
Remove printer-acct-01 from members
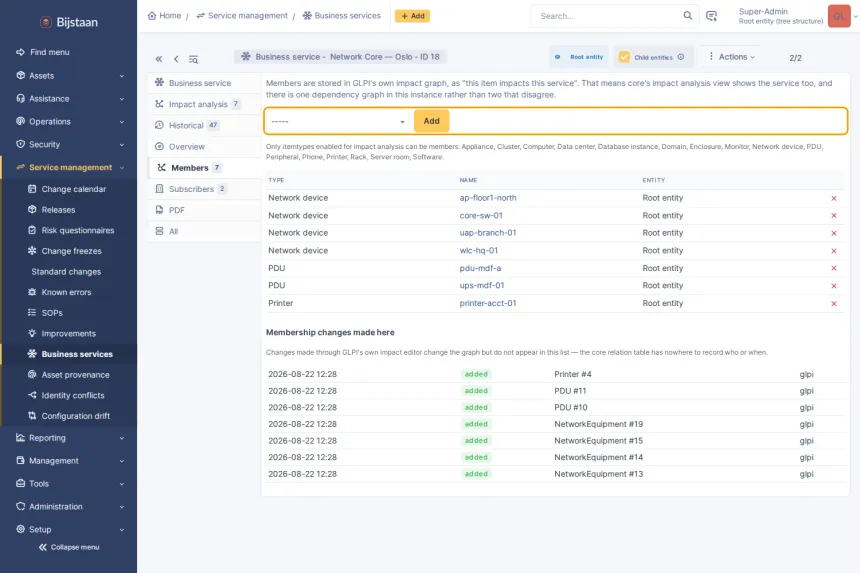pyautogui.click(x=834, y=304)
